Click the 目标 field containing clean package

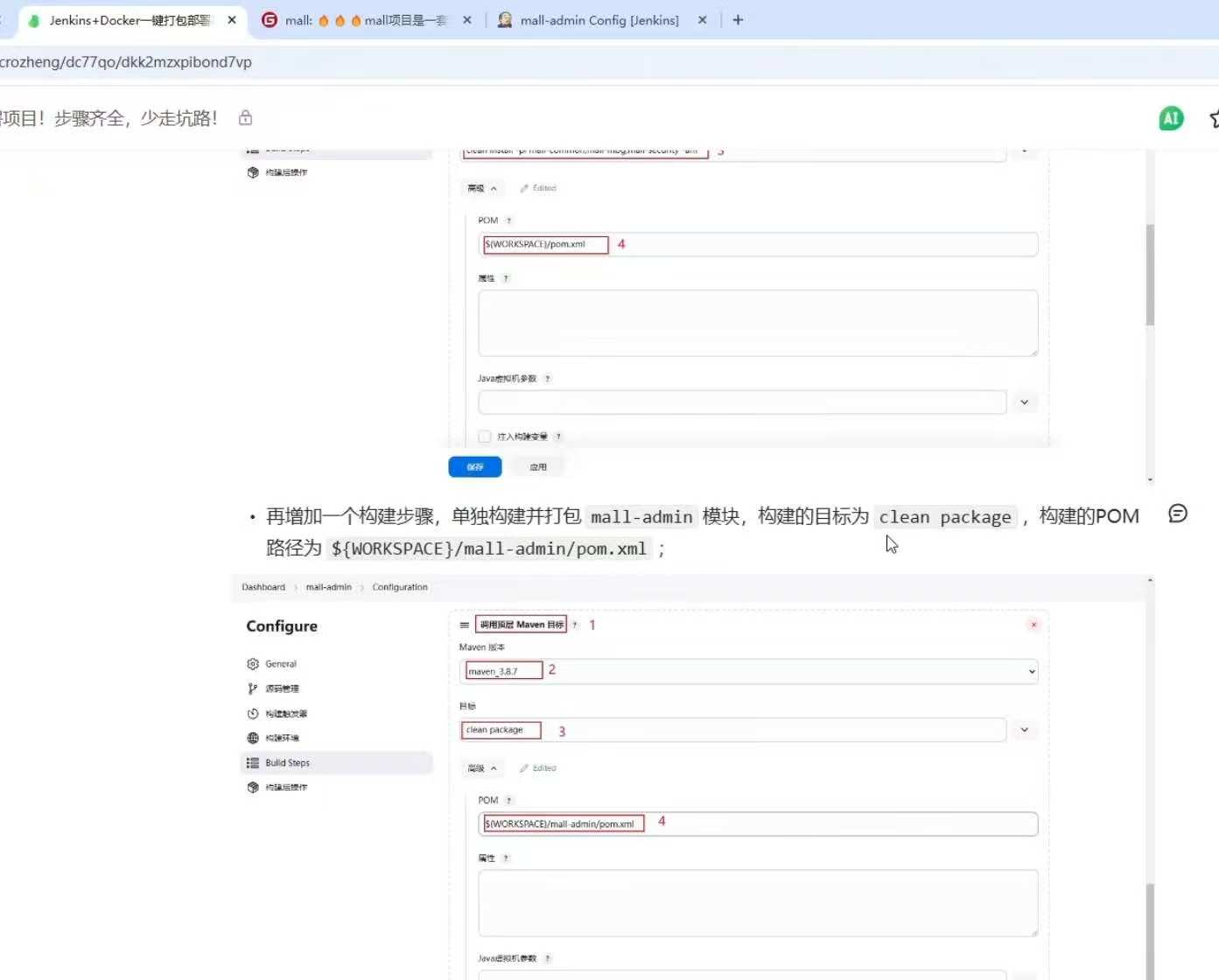tap(732, 730)
